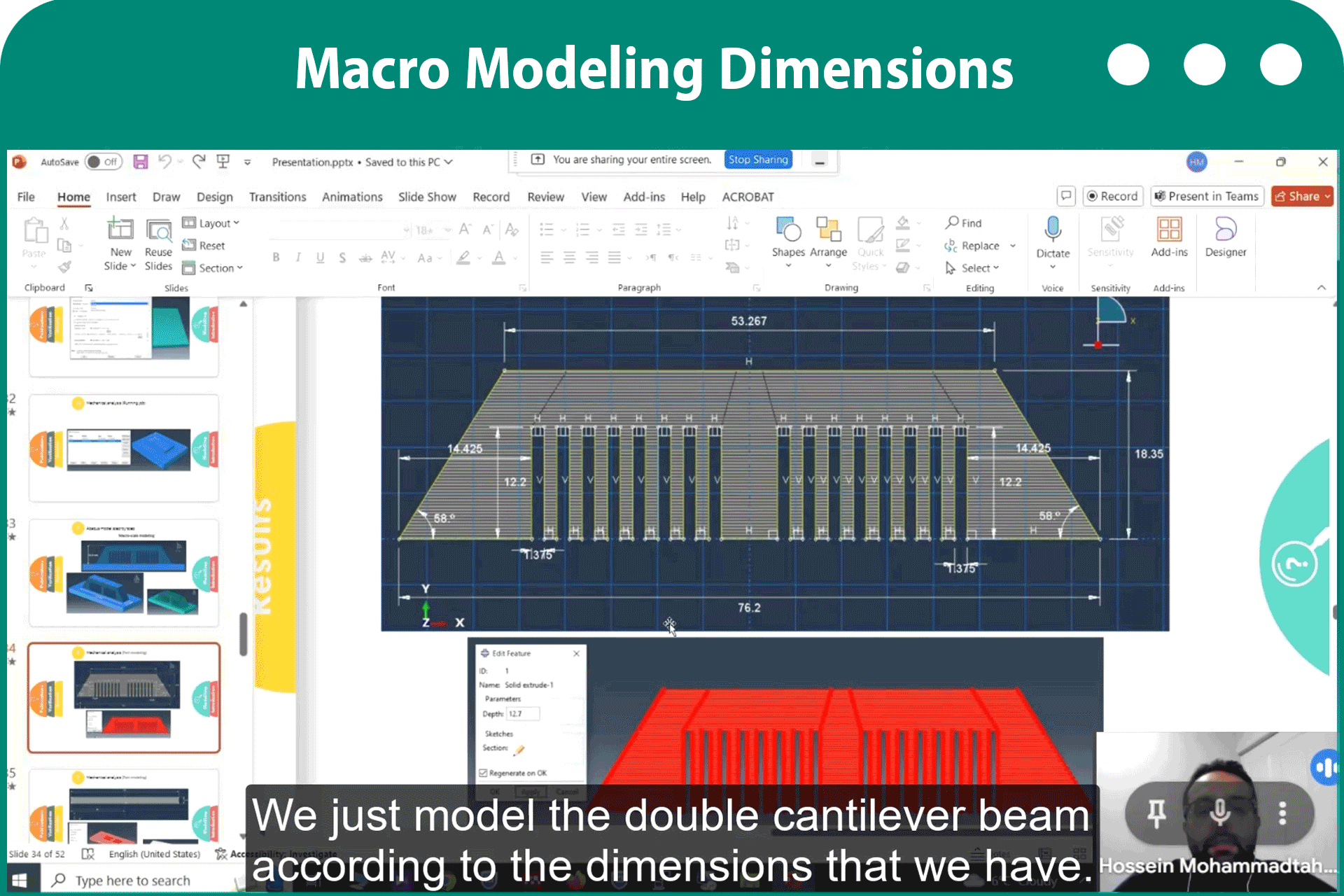
Task: Expand Share button dropdown
Action: point(1326,197)
